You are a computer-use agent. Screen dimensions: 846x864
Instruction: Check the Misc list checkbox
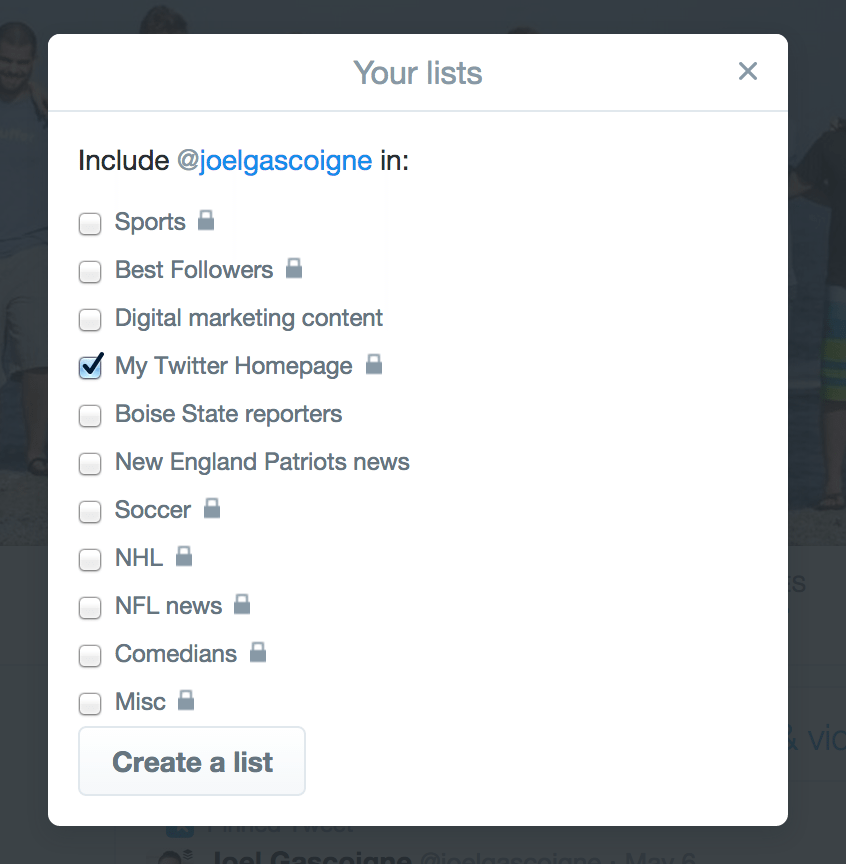click(90, 704)
